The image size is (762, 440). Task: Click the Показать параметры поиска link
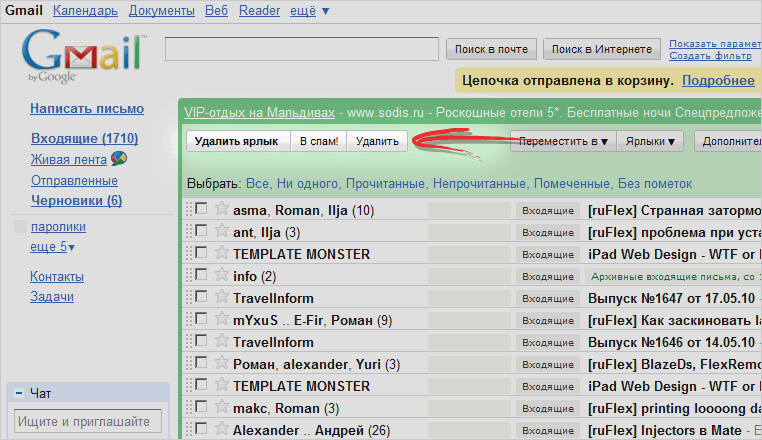coord(715,44)
